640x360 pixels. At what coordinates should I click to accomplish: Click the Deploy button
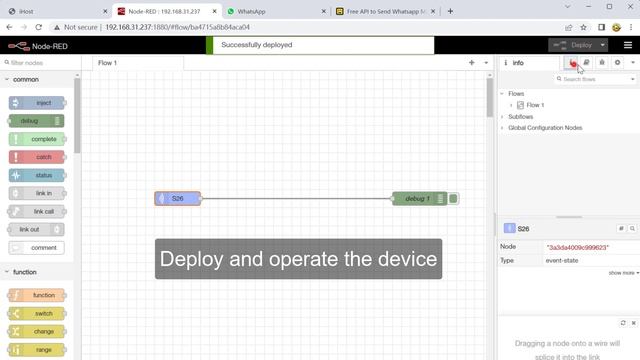pyautogui.click(x=573, y=45)
